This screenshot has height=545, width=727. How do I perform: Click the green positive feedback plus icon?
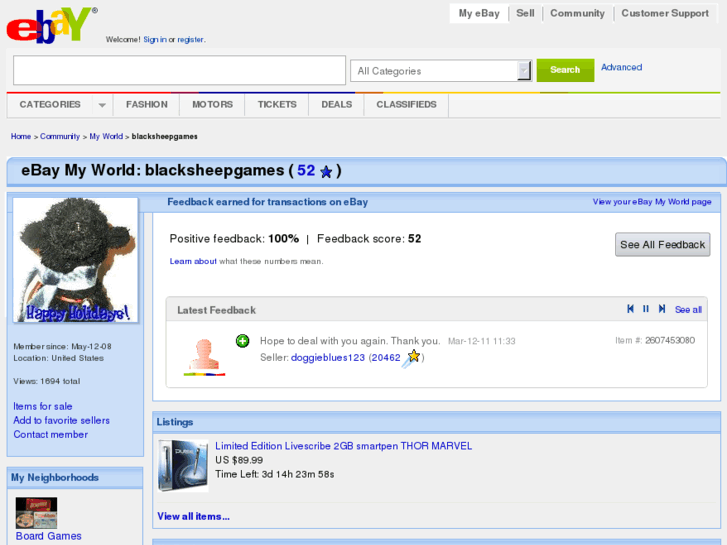pyautogui.click(x=242, y=341)
